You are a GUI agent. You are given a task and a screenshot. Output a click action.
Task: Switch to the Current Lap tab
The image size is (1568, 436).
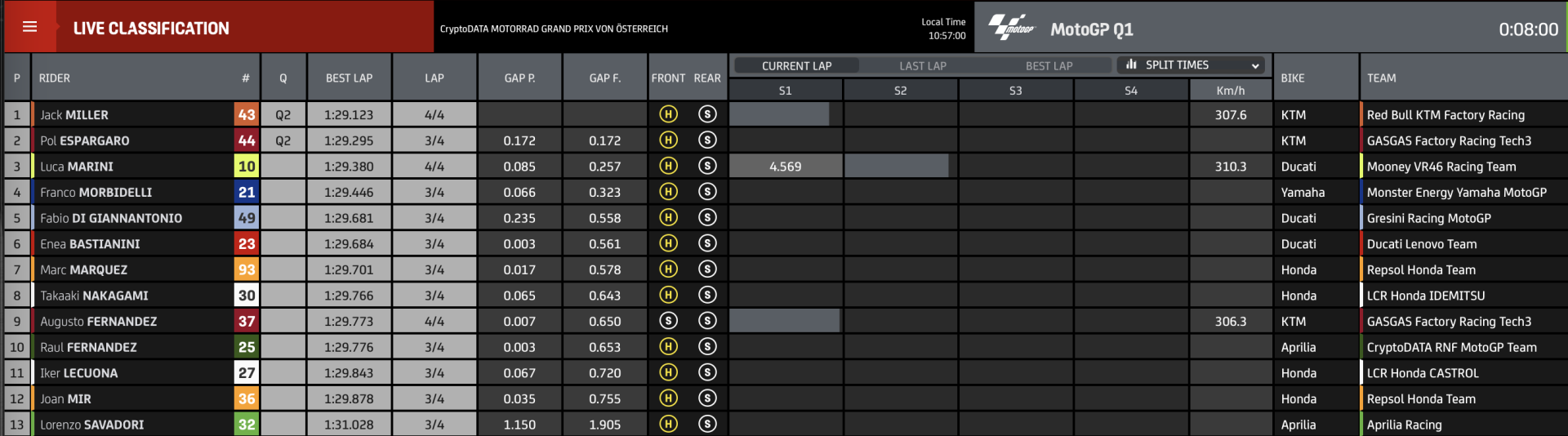click(796, 66)
